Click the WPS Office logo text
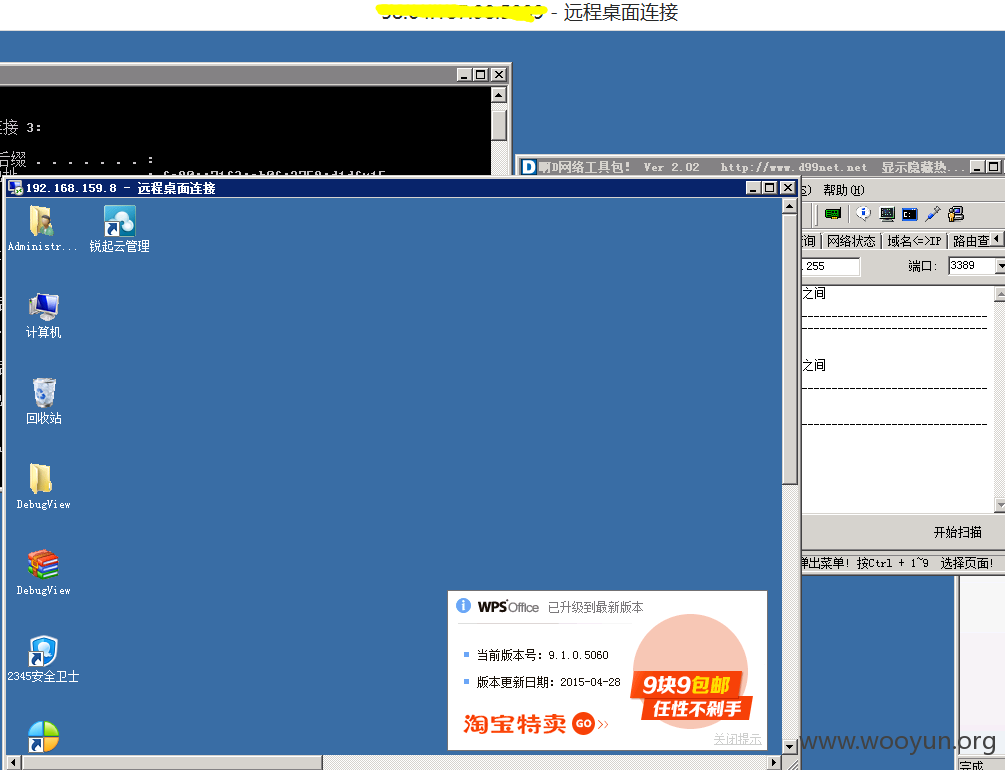The height and width of the screenshot is (770, 1005). pos(508,607)
